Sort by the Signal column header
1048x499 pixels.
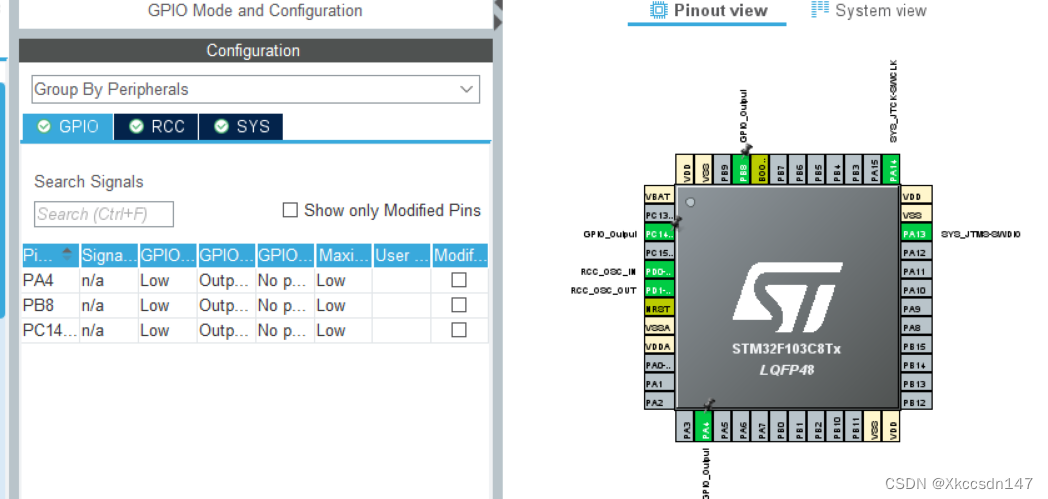point(109,255)
